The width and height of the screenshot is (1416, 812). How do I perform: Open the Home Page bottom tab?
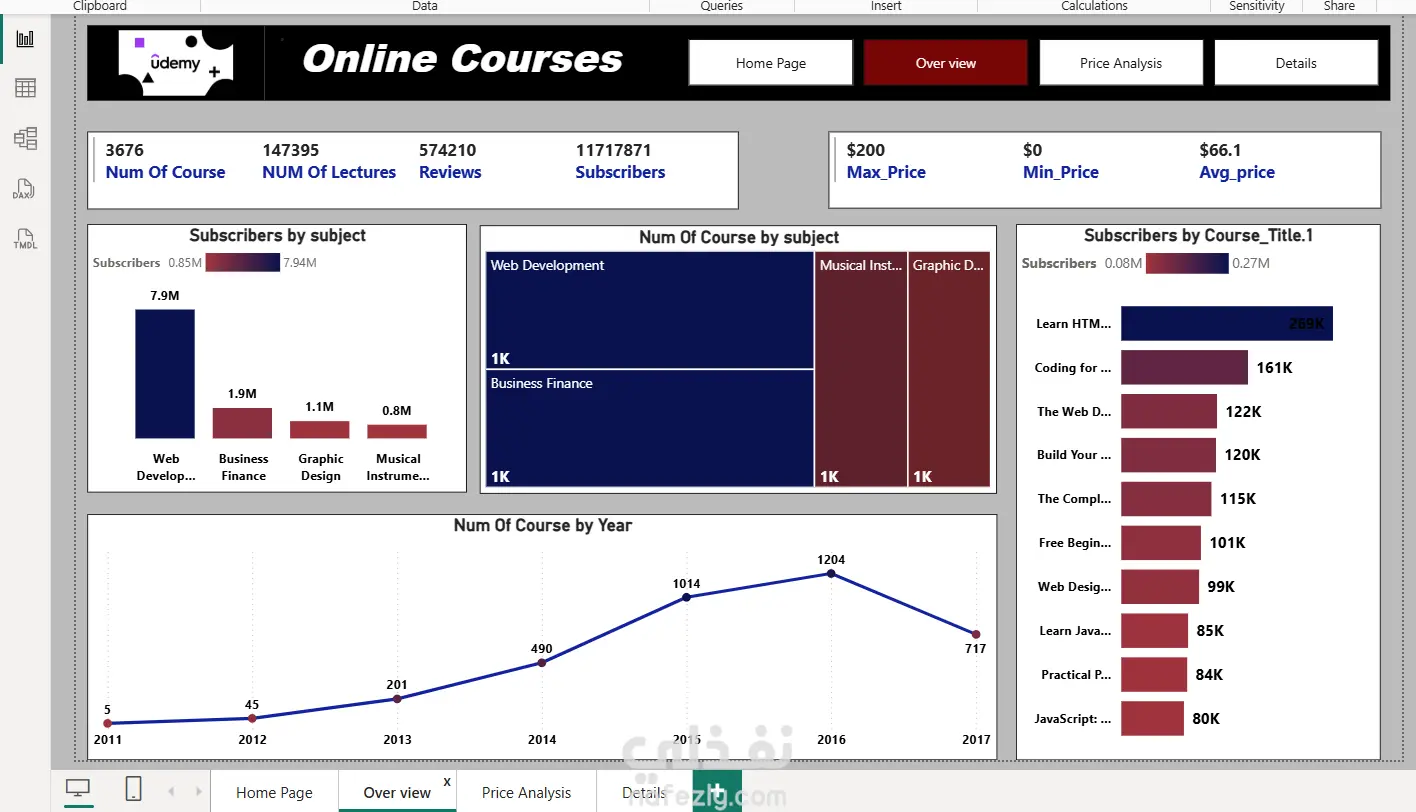(x=274, y=792)
